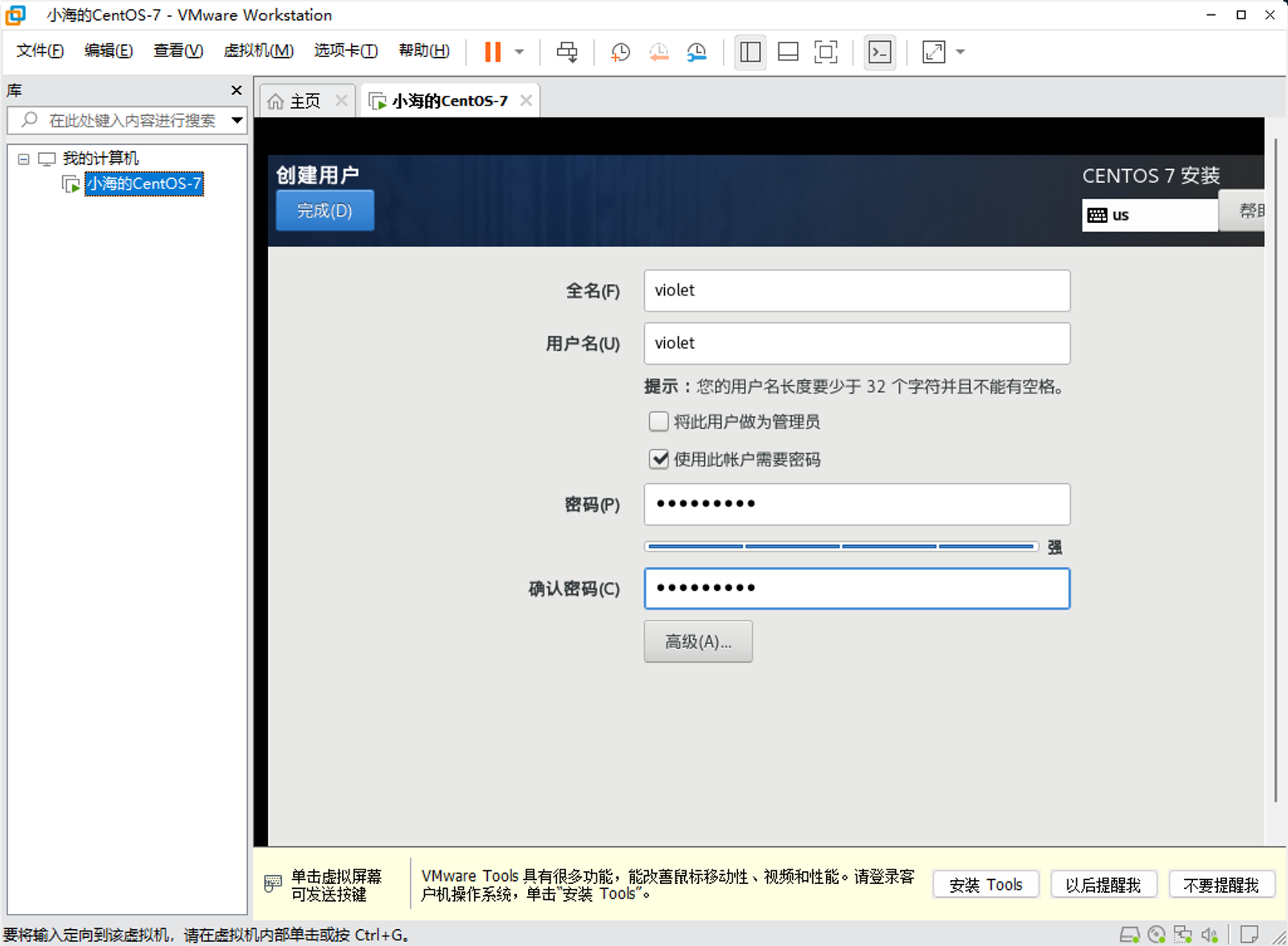This screenshot has width=1288, height=946.
Task: Open the 帮助(H) menu
Action: (424, 51)
